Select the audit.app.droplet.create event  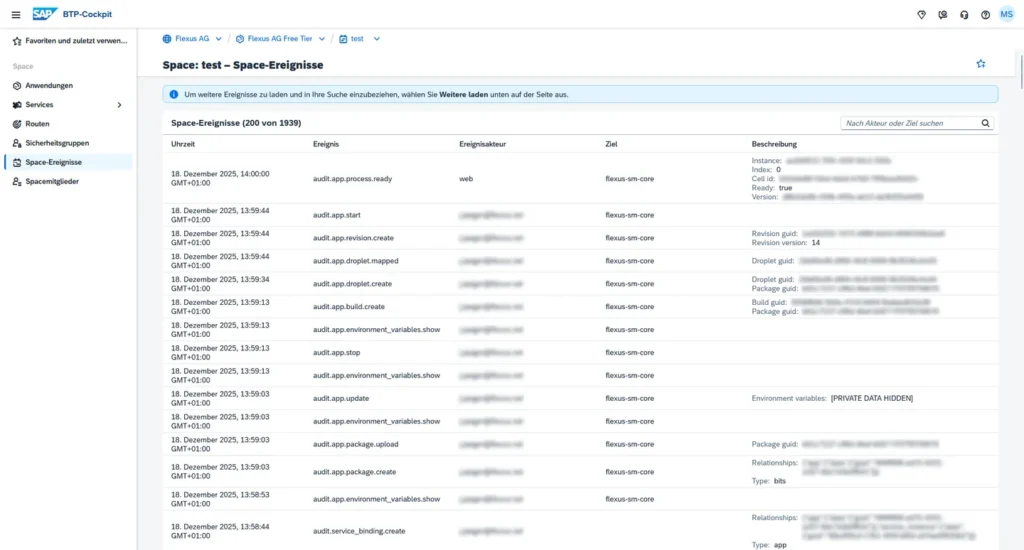352,283
